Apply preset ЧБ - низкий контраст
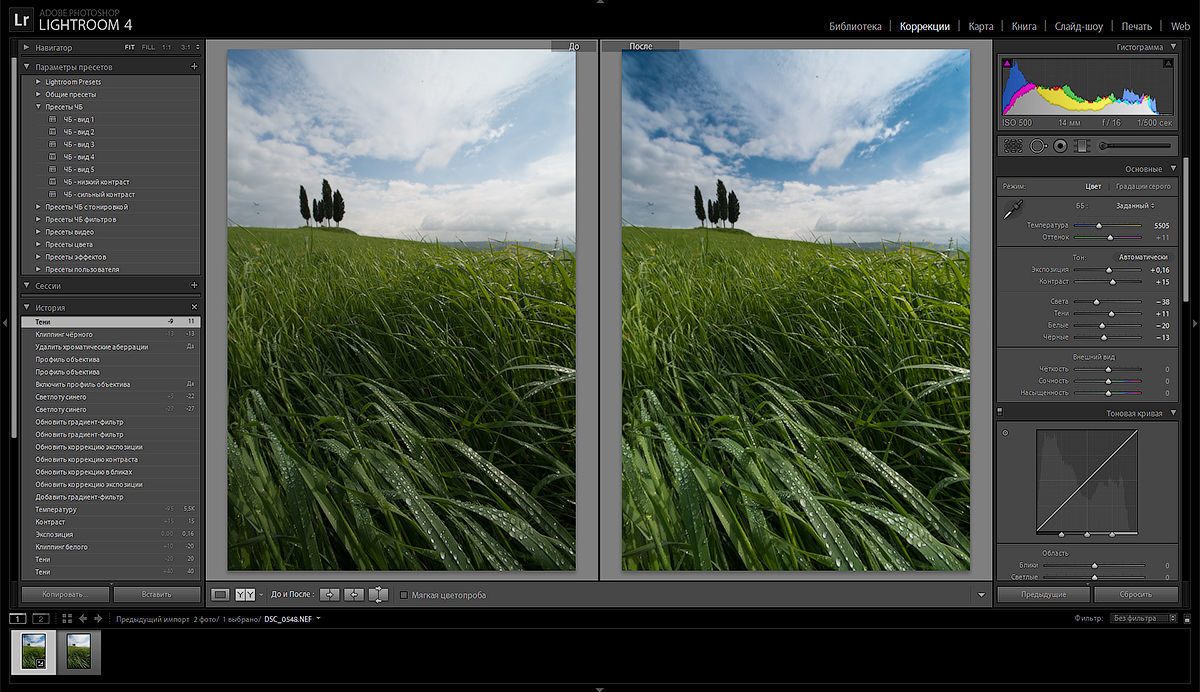Screen dimensions: 1200x692 pyautogui.click(x=97, y=182)
